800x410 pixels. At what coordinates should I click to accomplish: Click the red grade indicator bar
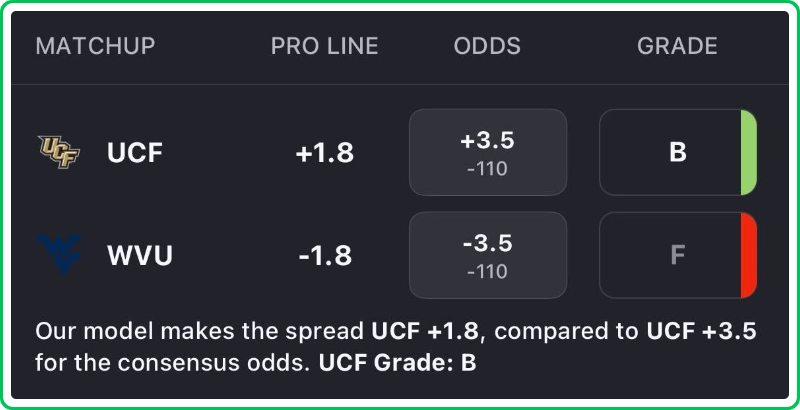(x=748, y=255)
